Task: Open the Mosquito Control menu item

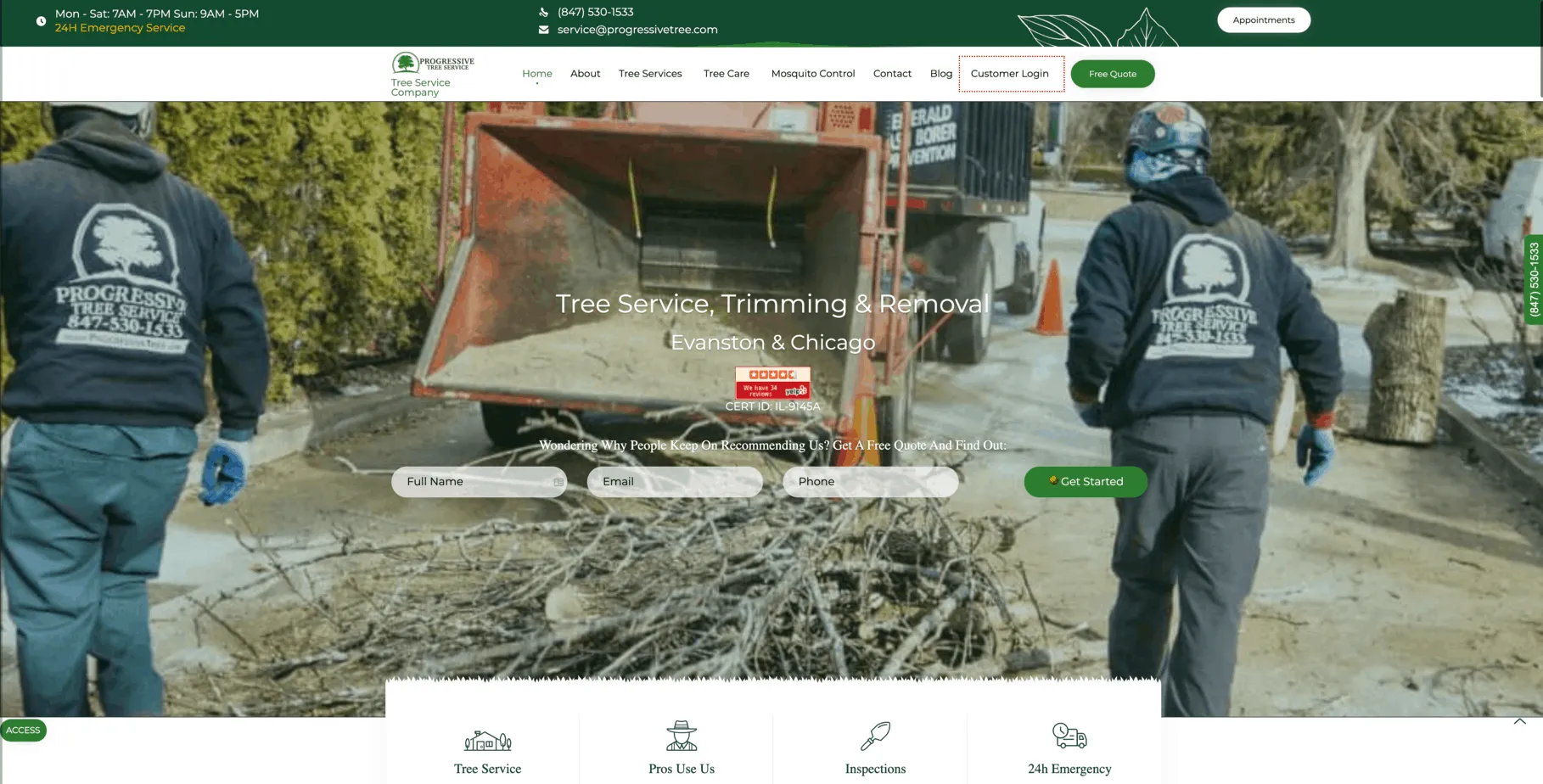Action: pos(812,74)
